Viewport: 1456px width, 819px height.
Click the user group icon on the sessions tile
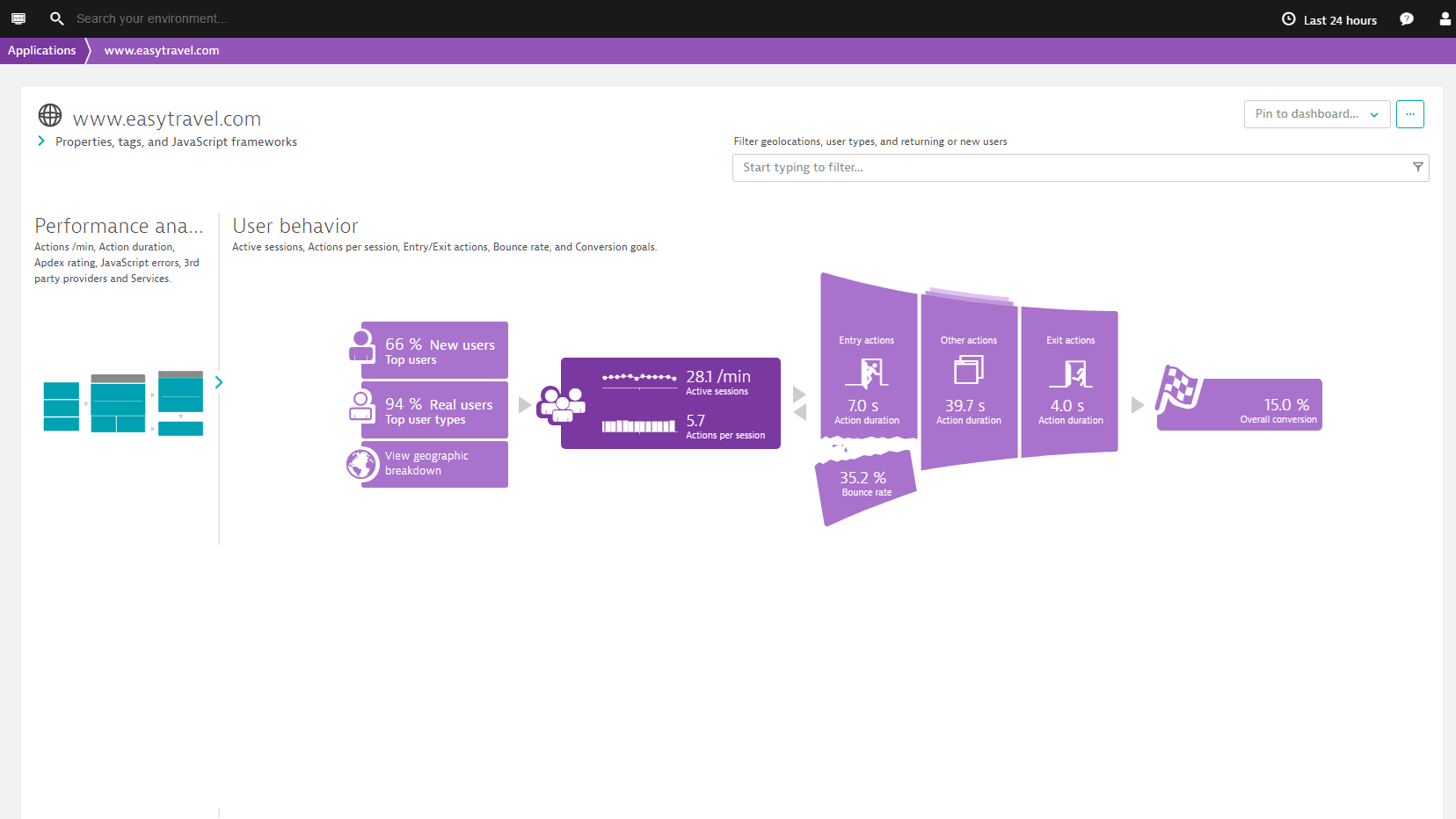[x=561, y=405]
